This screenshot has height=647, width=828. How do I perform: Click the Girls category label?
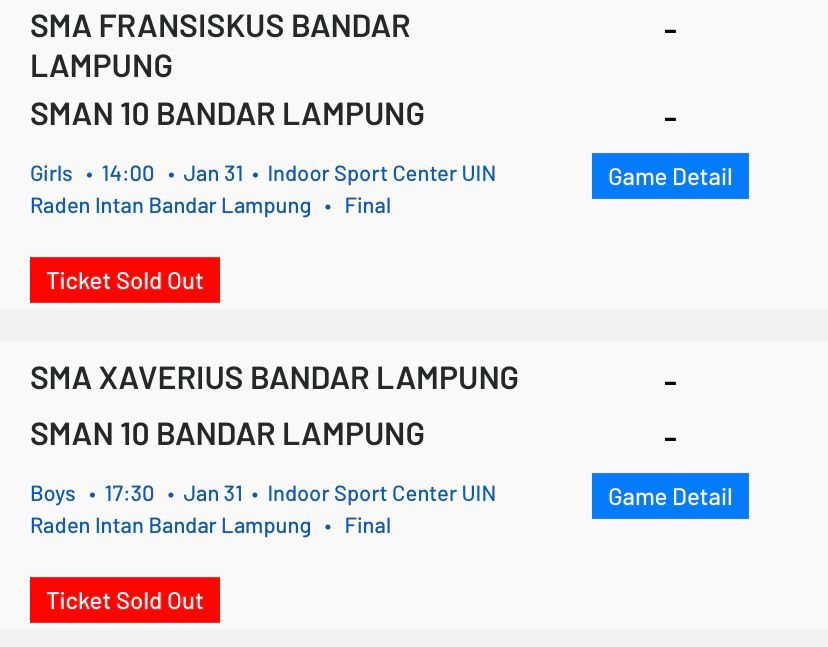[x=50, y=173]
